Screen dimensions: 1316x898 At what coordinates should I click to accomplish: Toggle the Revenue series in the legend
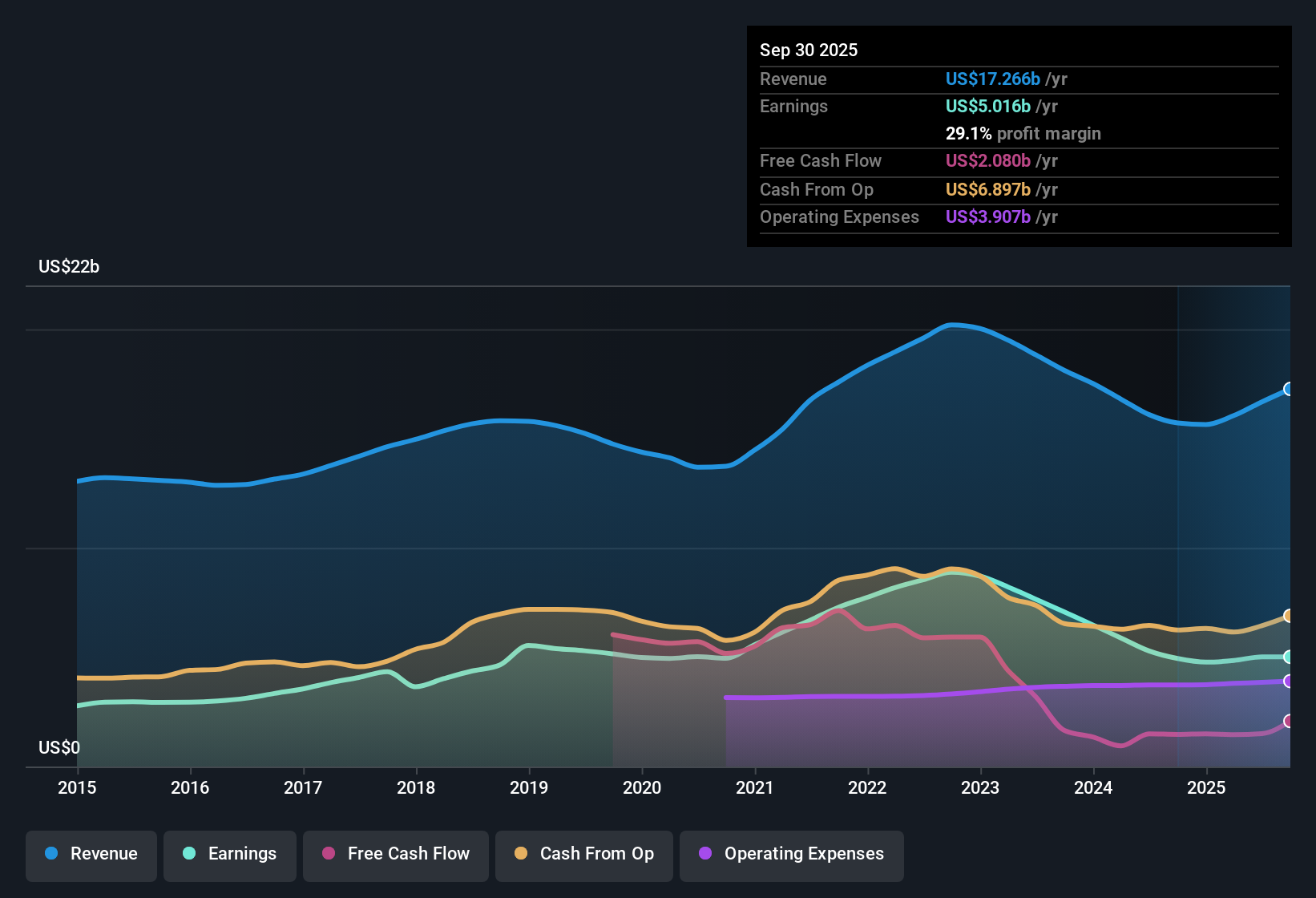pos(91,854)
